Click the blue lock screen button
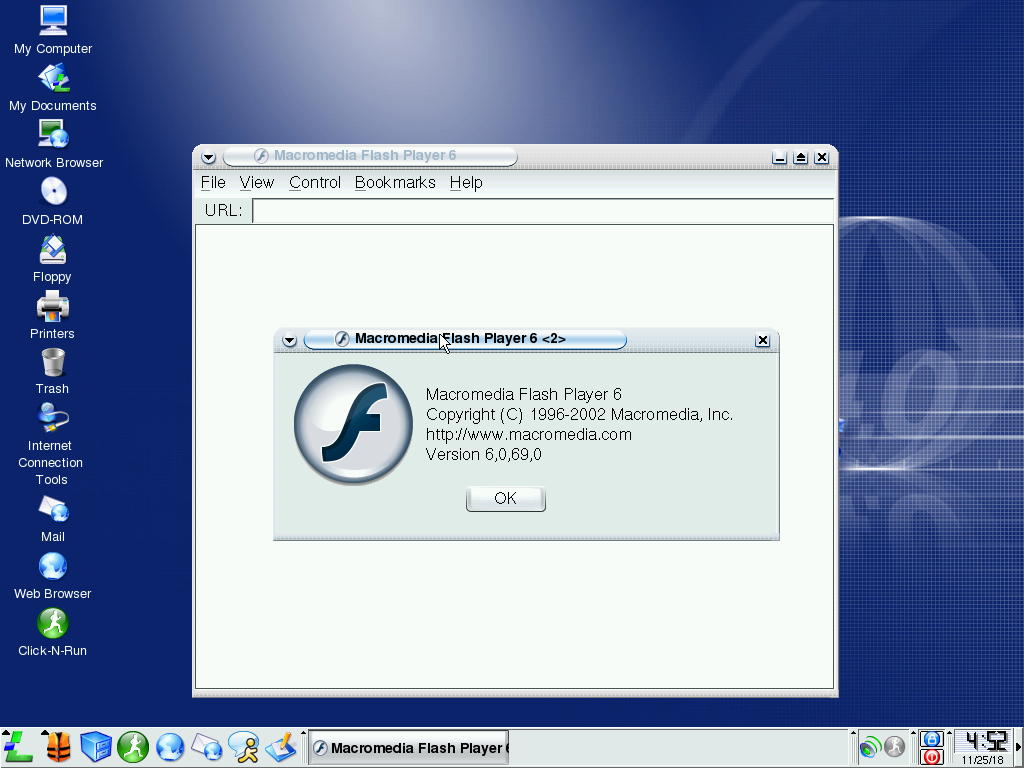The height and width of the screenshot is (768, 1024). coord(931,739)
